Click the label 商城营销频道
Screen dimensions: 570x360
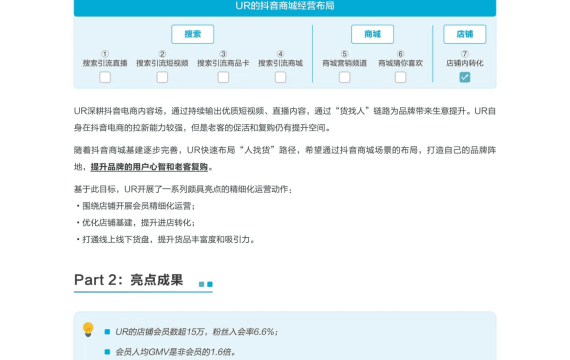345,63
